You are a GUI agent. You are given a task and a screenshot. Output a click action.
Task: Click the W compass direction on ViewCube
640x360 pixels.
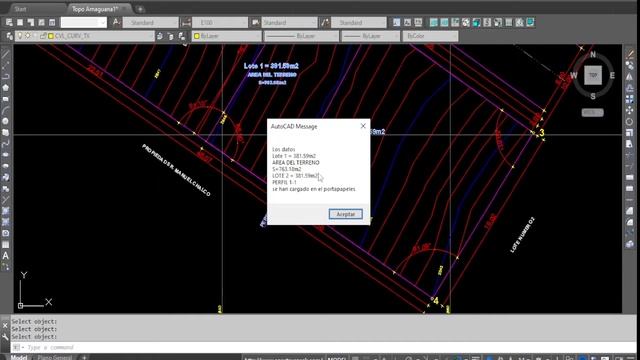pos(574,75)
